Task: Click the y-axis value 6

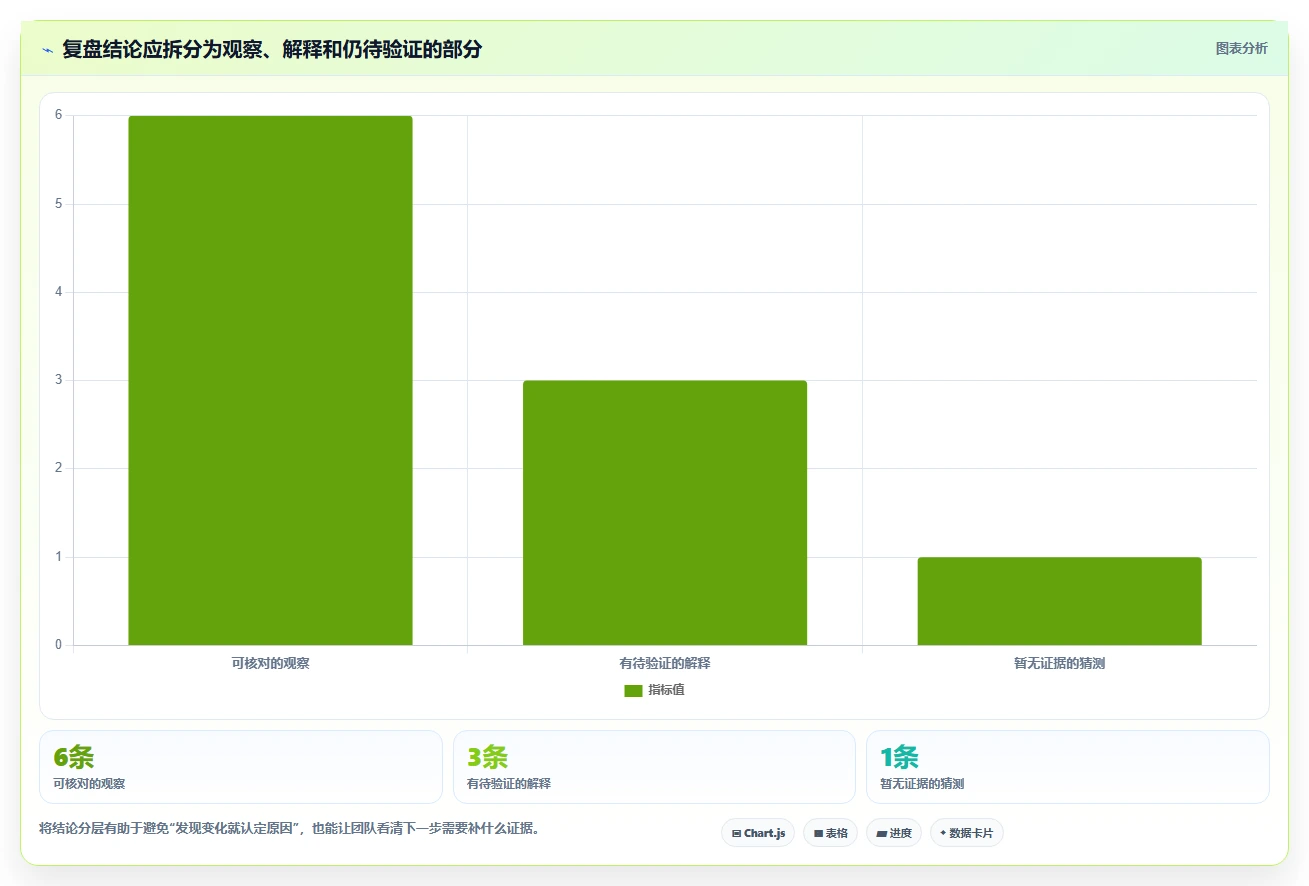Action: tap(59, 116)
